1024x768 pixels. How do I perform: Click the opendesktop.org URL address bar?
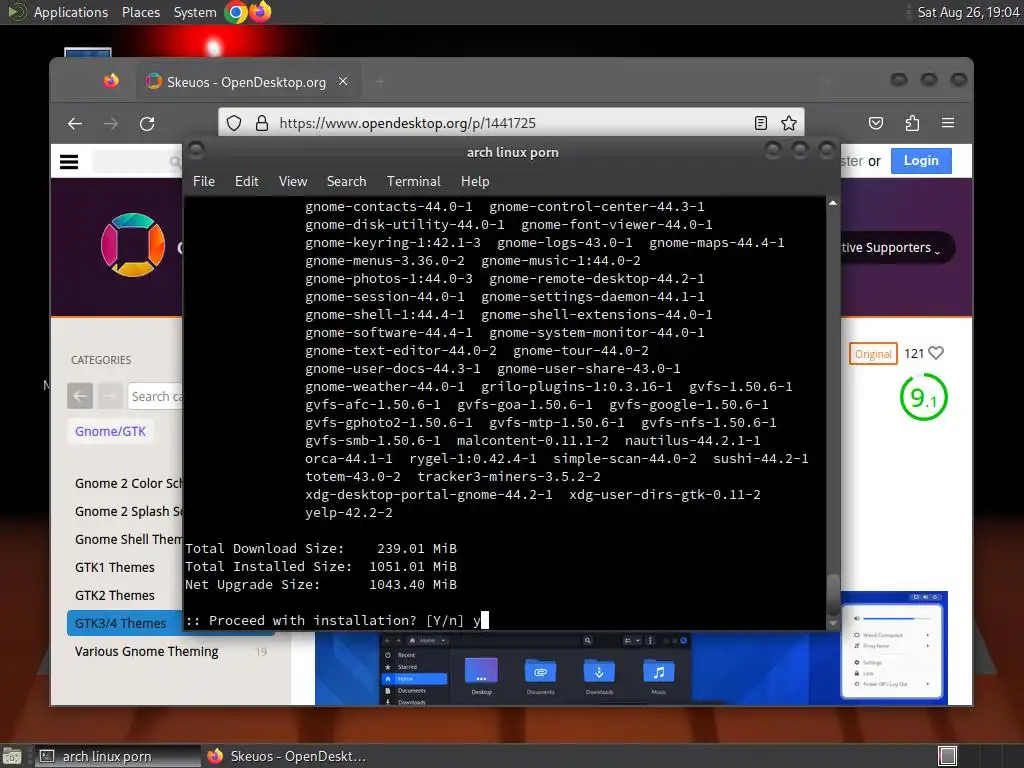511,123
